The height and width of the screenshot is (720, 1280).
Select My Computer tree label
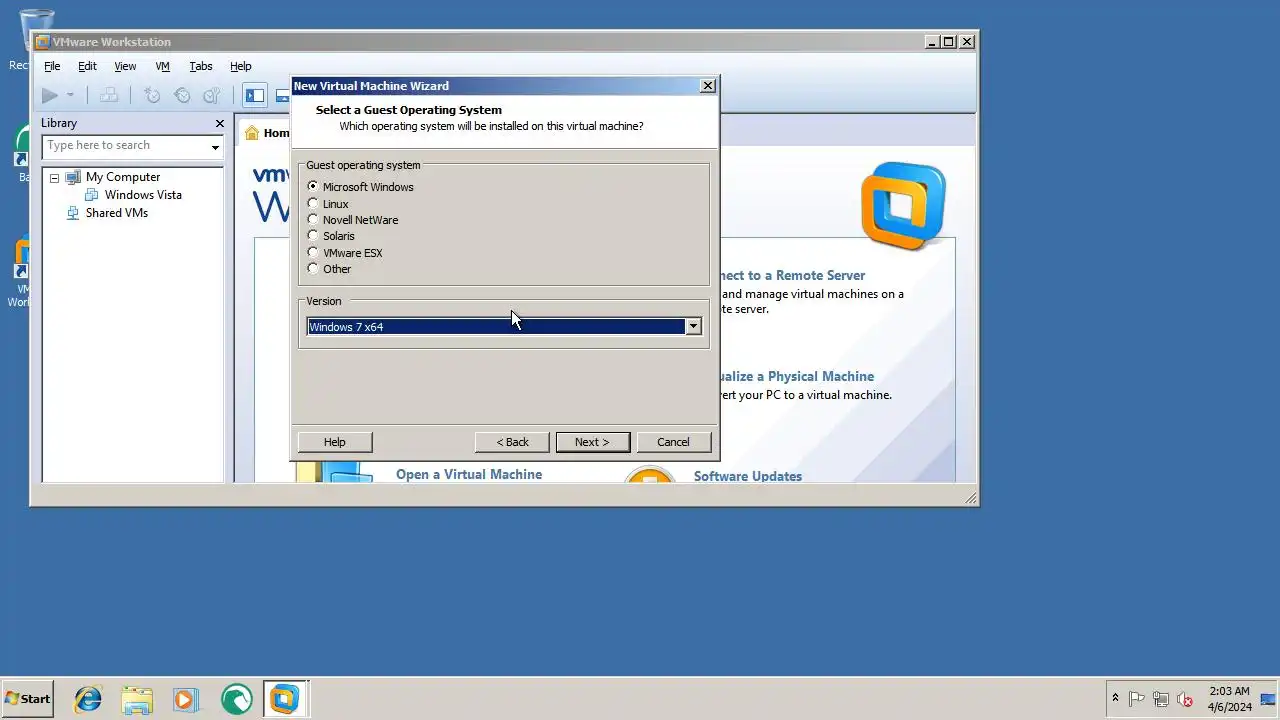[123, 177]
